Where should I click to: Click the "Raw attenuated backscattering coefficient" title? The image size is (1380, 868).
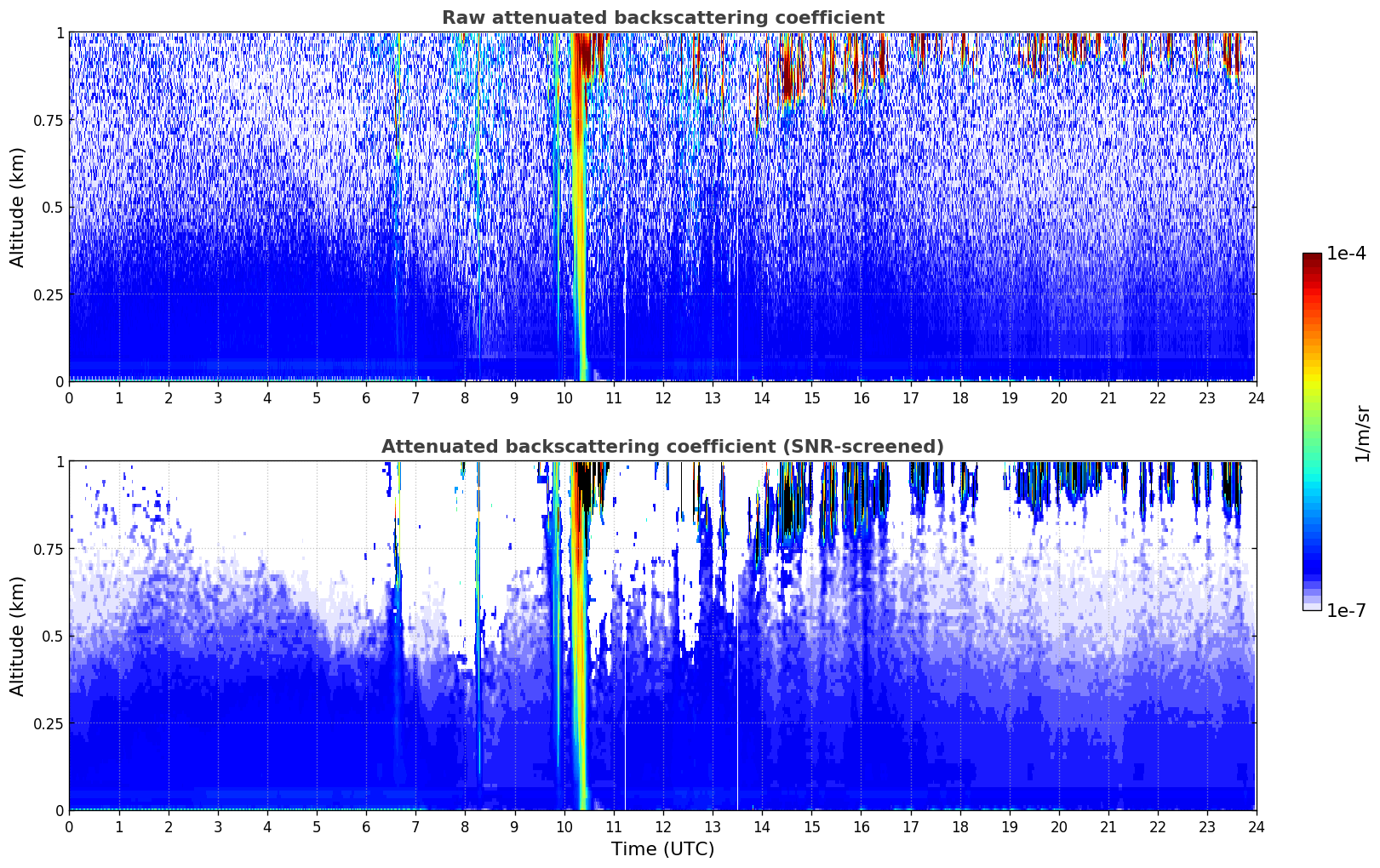tap(662, 18)
